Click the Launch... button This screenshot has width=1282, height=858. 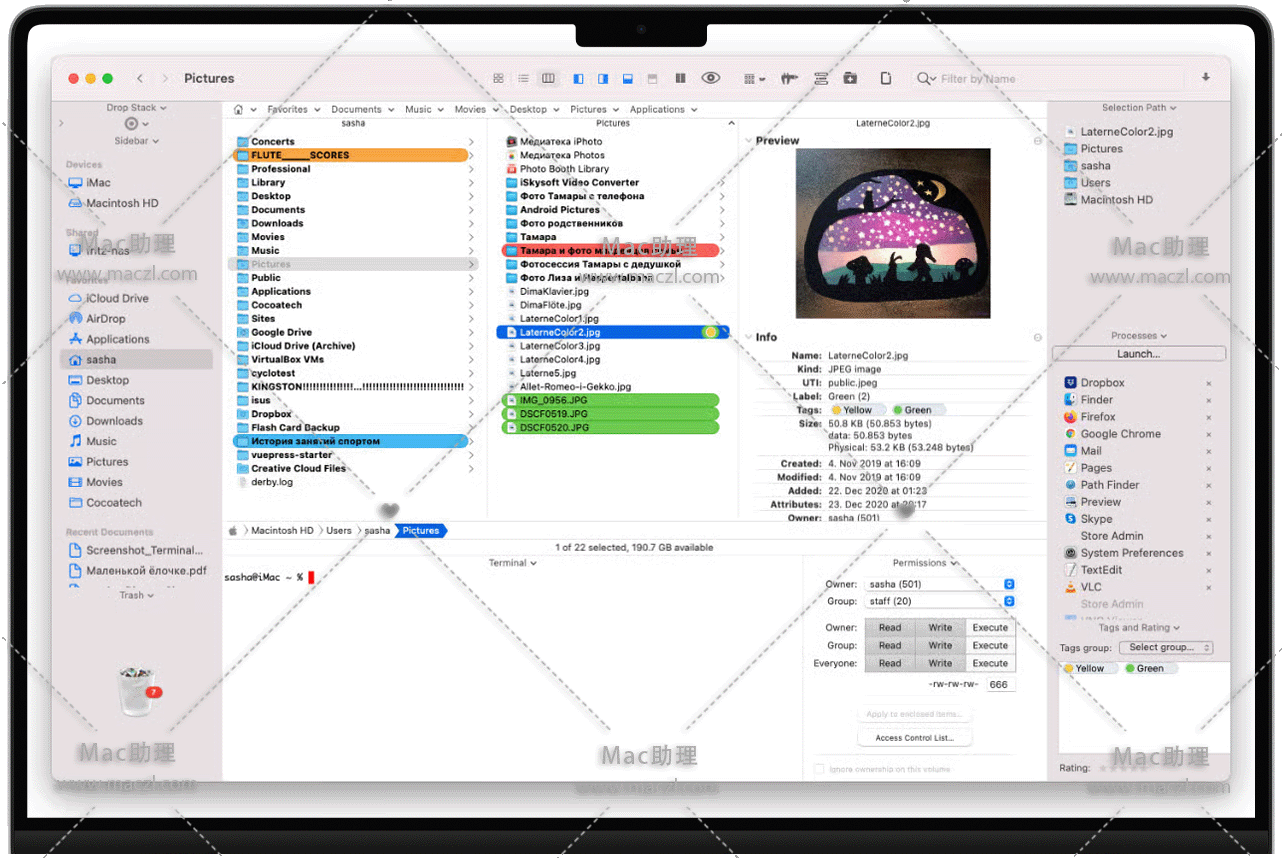(x=1139, y=354)
